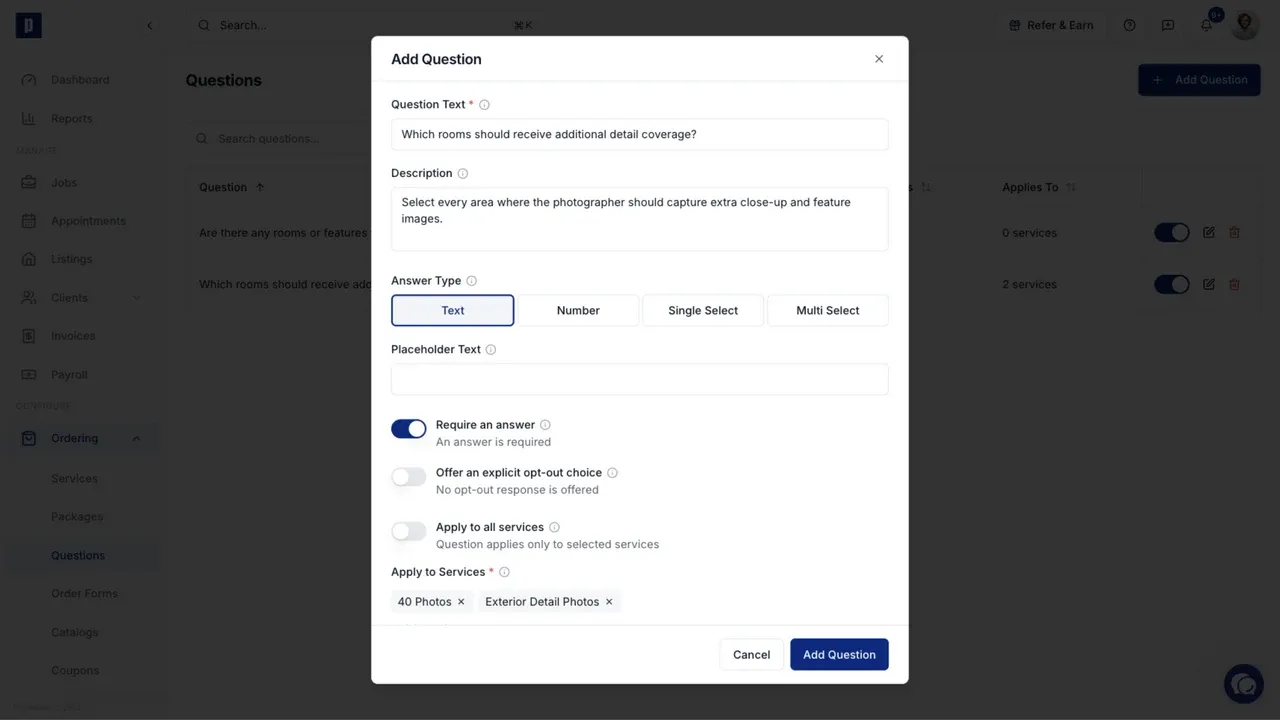Click the Apply to Services info icon
Image resolution: width=1280 pixels, height=720 pixels.
pyautogui.click(x=504, y=573)
